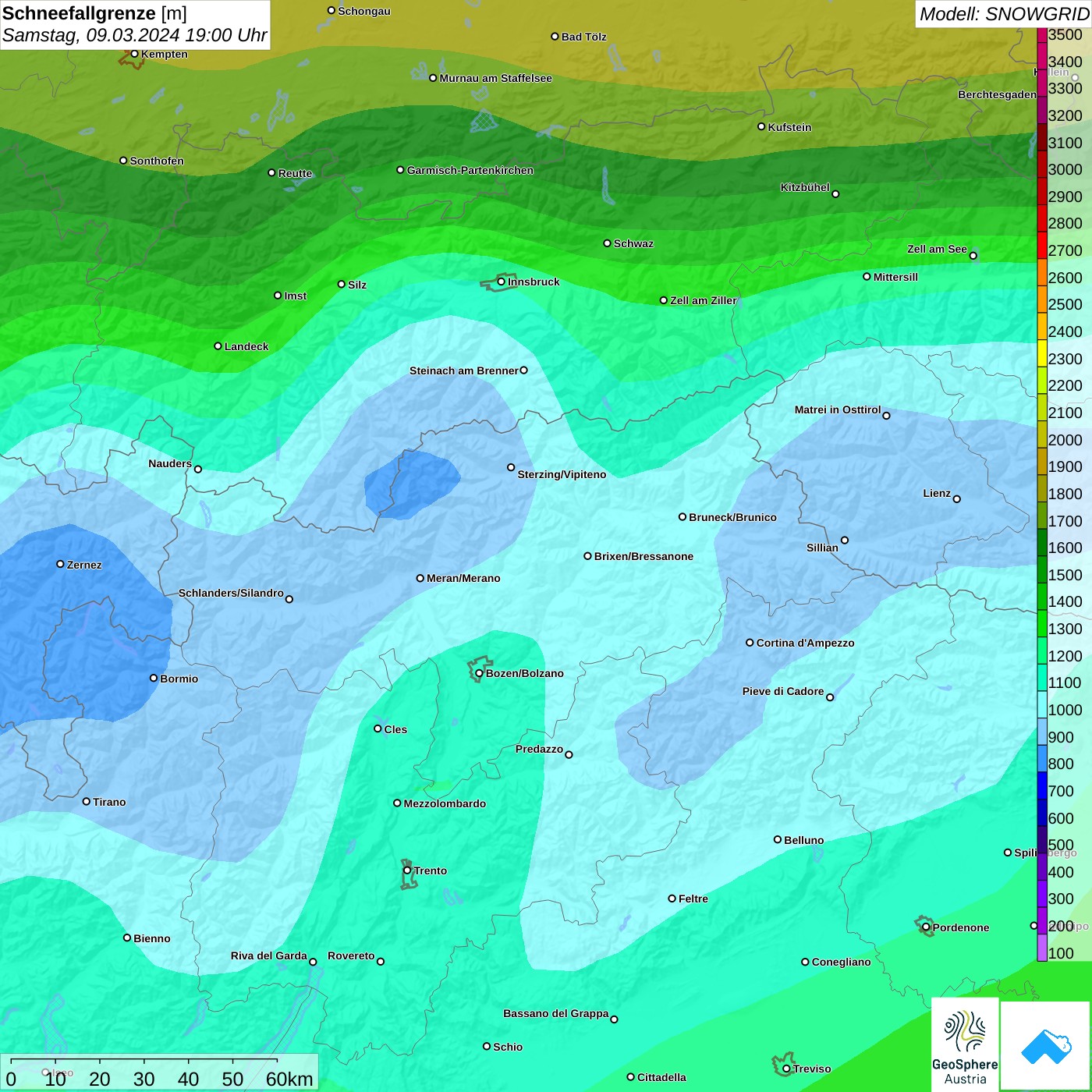
Task: Click the Schongau label
Action: click(x=364, y=11)
